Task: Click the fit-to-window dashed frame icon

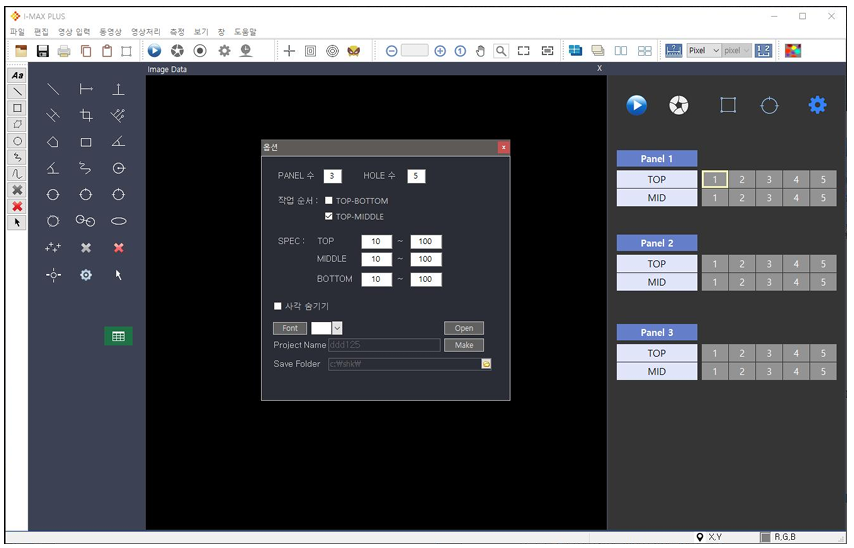Action: (523, 51)
